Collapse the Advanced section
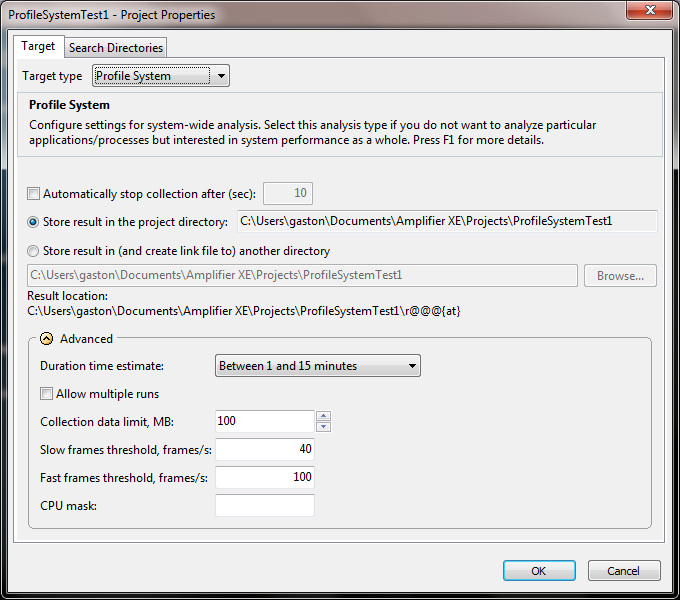This screenshot has height=600, width=680. [46, 339]
